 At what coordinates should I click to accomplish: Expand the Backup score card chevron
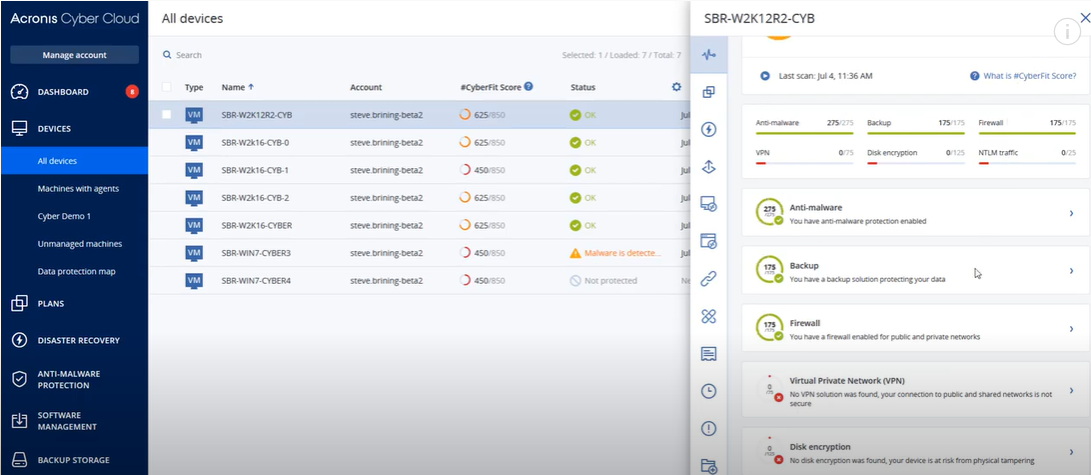[1072, 271]
